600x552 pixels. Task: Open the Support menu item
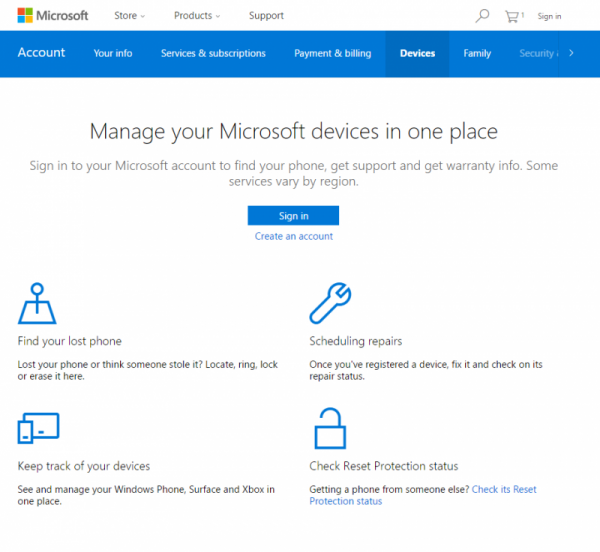click(x=266, y=16)
